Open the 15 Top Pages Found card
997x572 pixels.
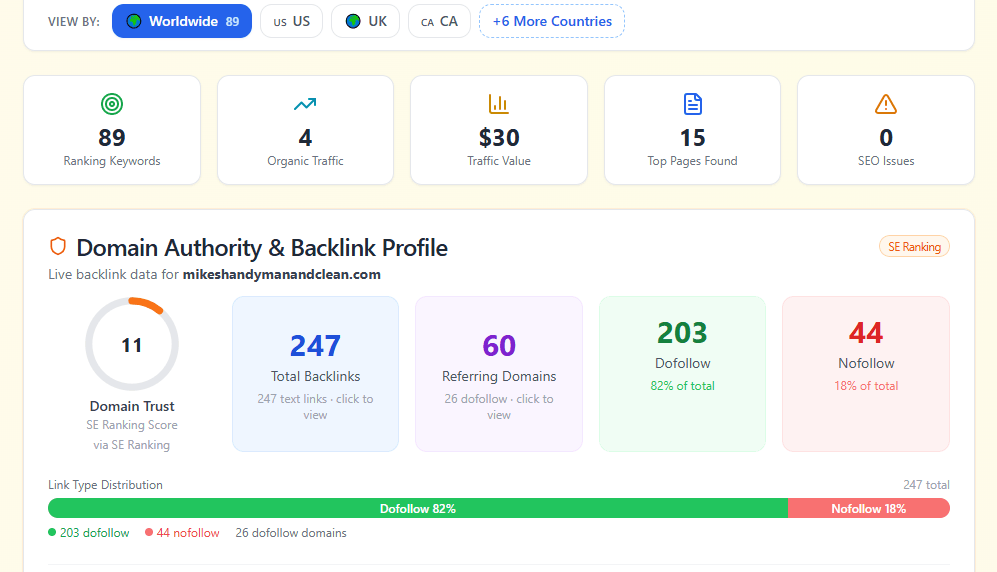[x=692, y=130]
